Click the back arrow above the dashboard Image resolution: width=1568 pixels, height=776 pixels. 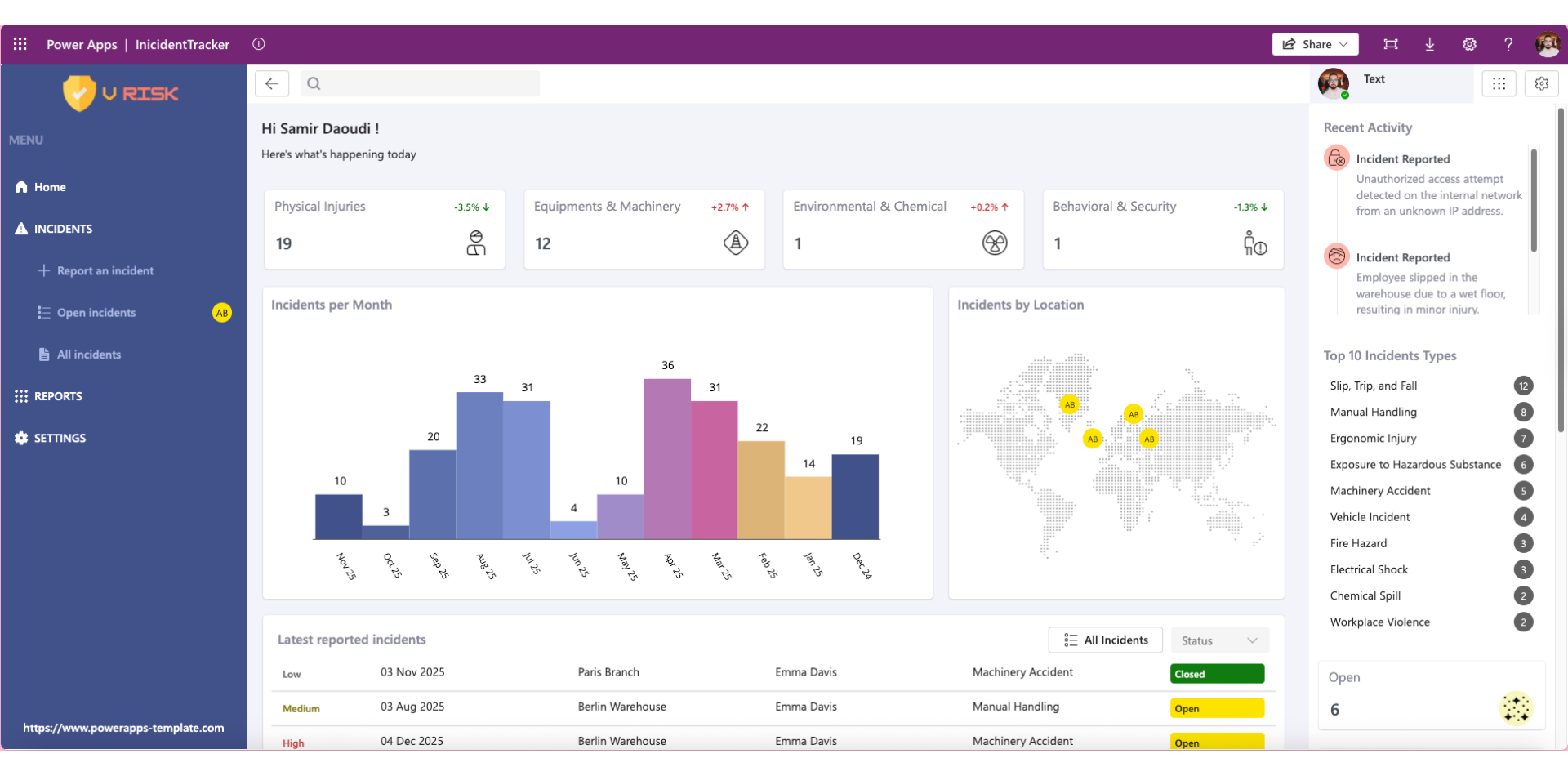point(272,83)
